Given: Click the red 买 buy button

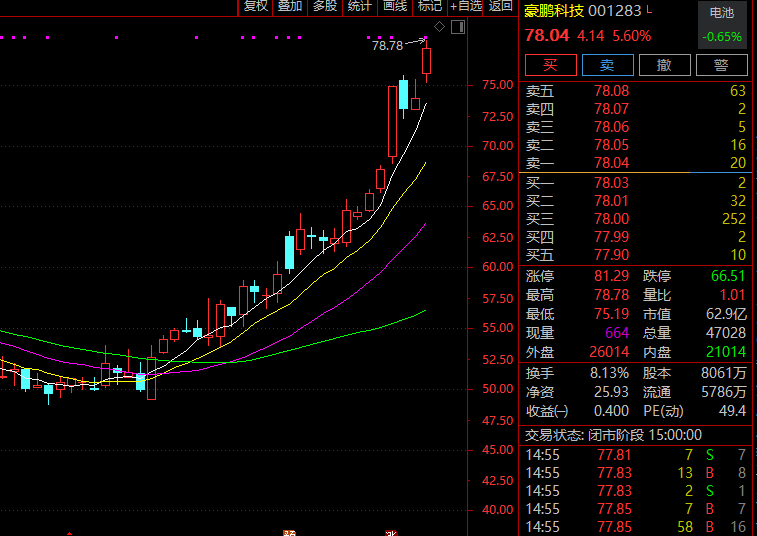Looking at the screenshot, I should pyautogui.click(x=550, y=65).
